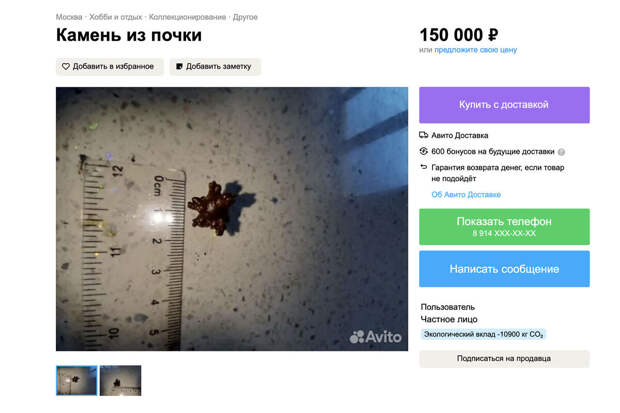Select the first photo thumbnail

coord(76,381)
